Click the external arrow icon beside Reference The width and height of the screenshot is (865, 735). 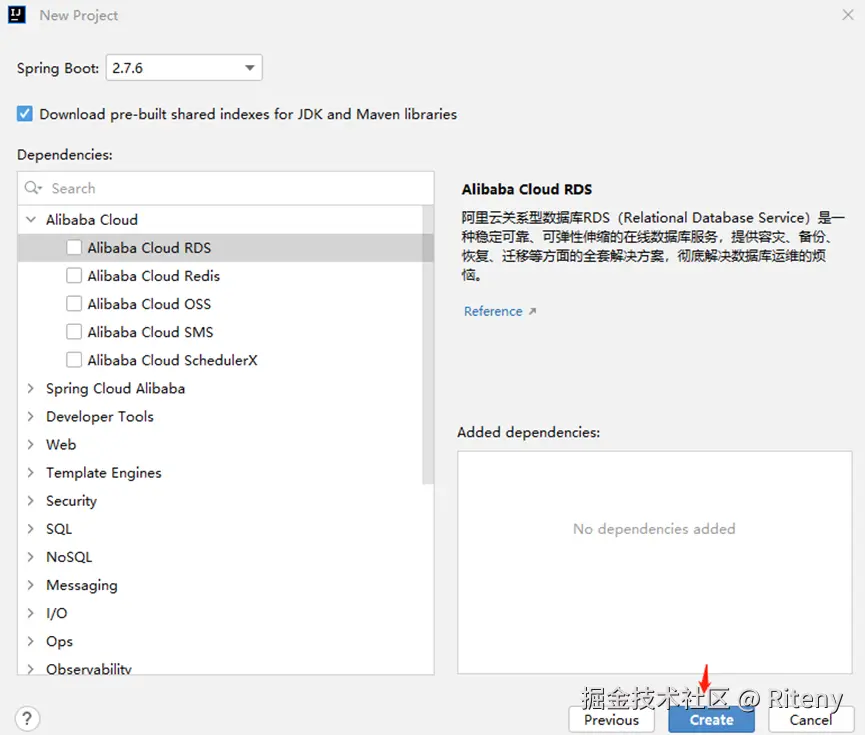[x=532, y=311]
